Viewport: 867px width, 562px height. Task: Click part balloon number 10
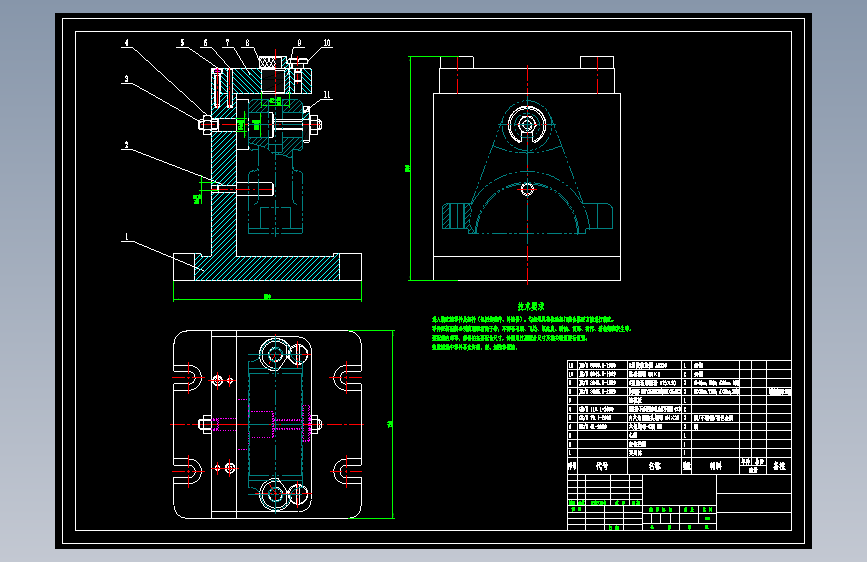[327, 43]
